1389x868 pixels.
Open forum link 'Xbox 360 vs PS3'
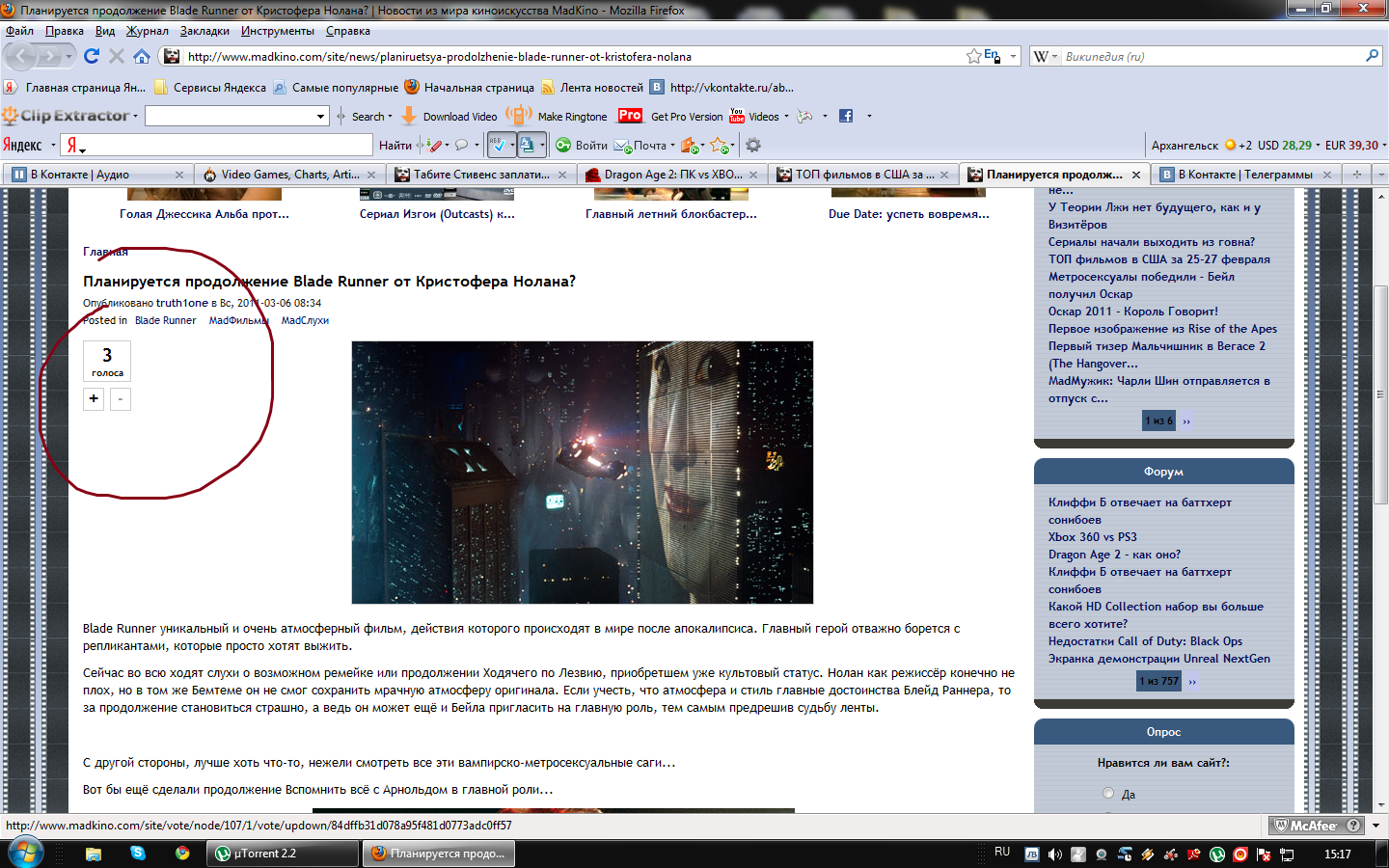click(1092, 537)
